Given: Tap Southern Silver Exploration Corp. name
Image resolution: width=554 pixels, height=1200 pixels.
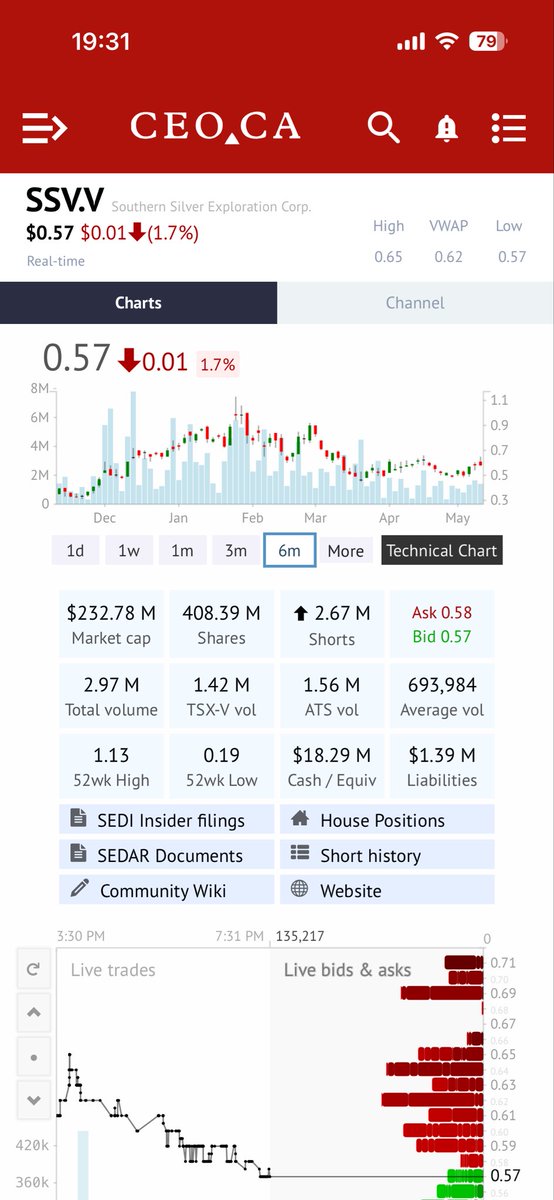Looking at the screenshot, I should [211, 207].
